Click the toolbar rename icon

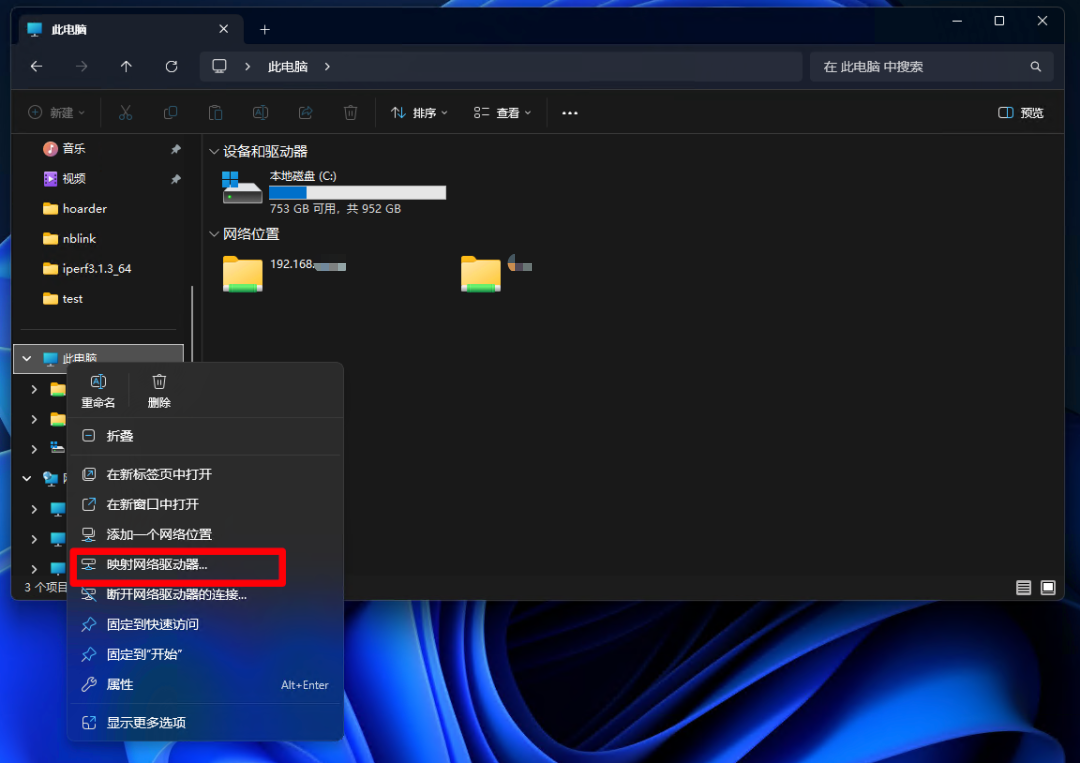pos(260,112)
